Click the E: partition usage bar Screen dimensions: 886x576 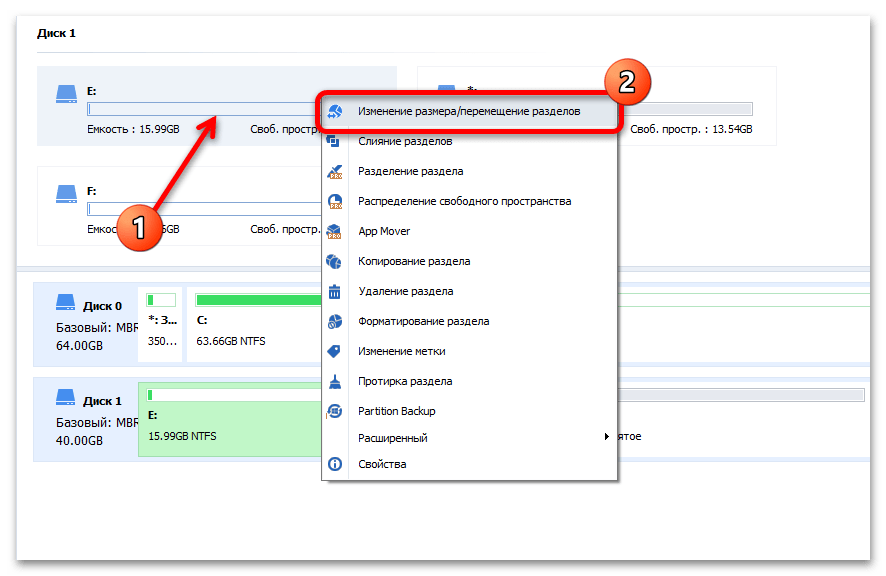[203, 109]
